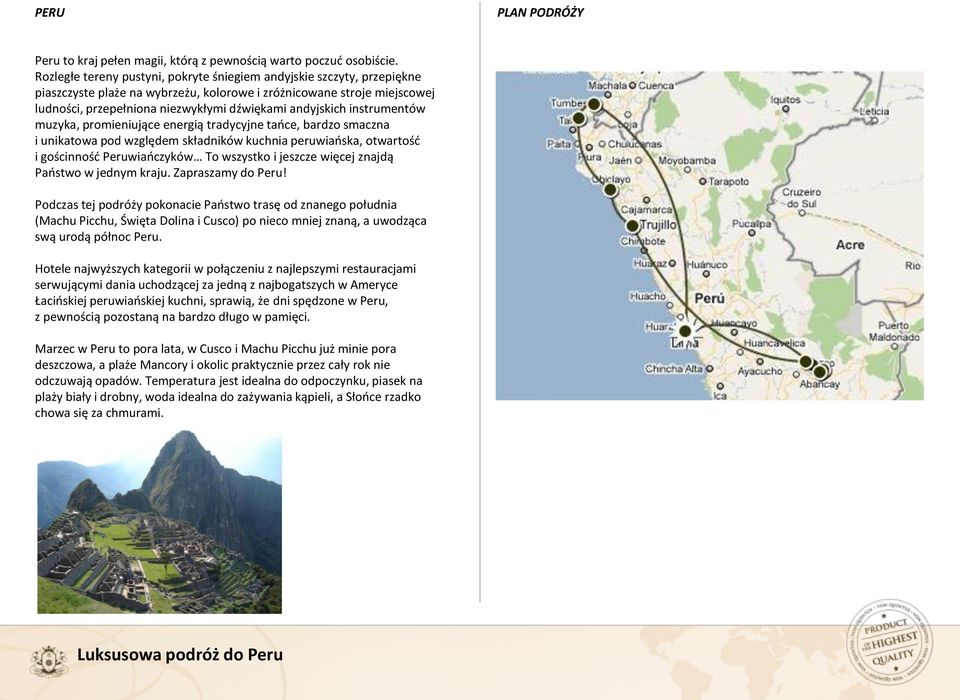Click the crest logo in the footer
The height and width of the screenshot is (700, 960).
[48, 661]
